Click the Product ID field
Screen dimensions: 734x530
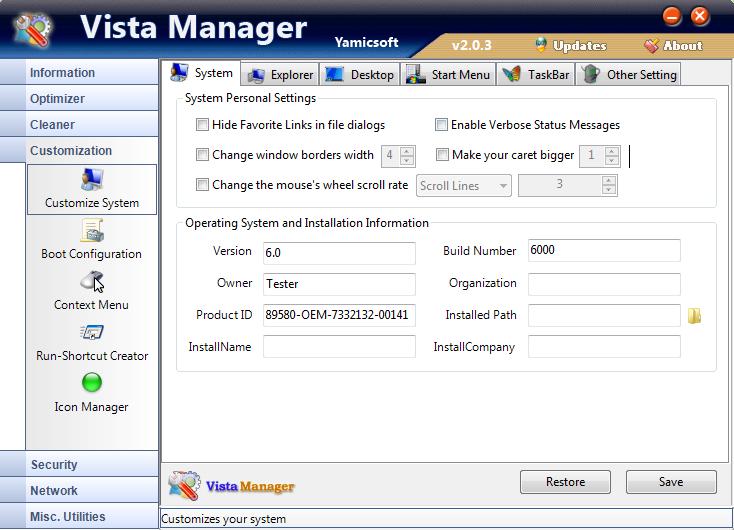point(339,315)
